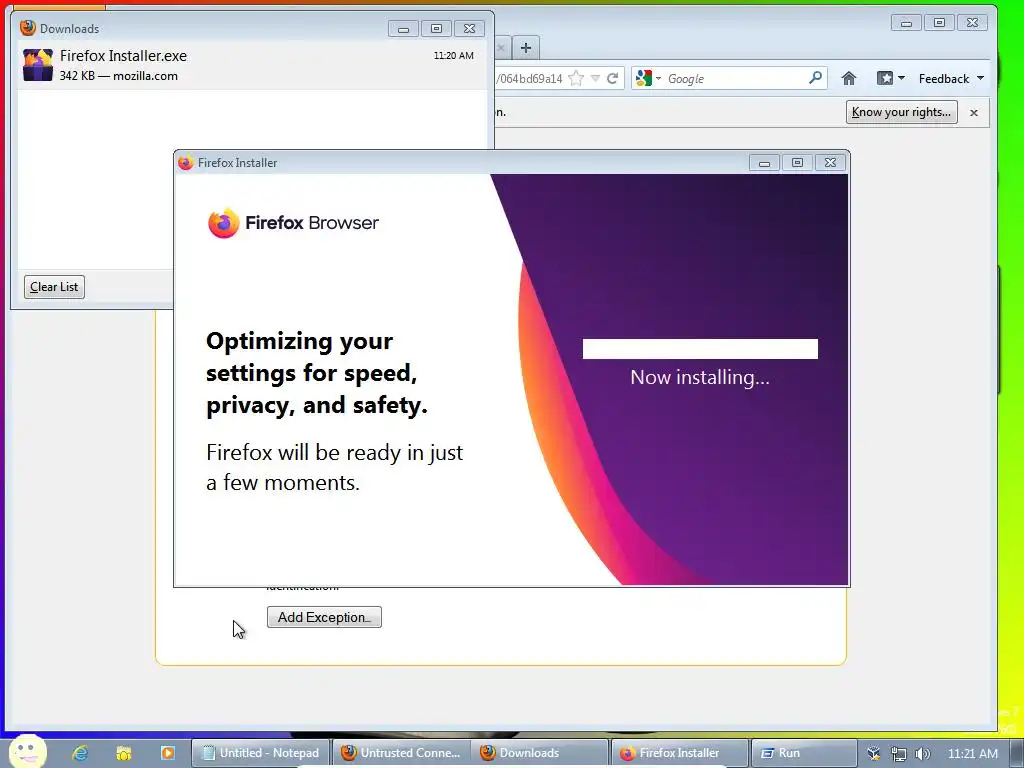Expand the search engine selector dropdown
1024x768 pixels.
658,78
